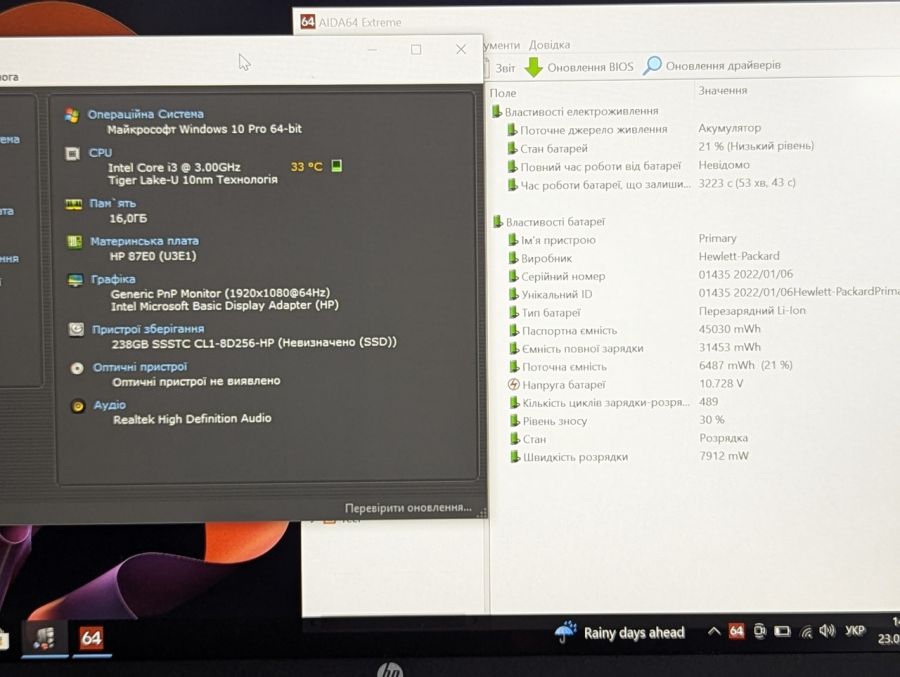
Task: Select the Ємність повної зарядки row
Action: pyautogui.click(x=635, y=348)
